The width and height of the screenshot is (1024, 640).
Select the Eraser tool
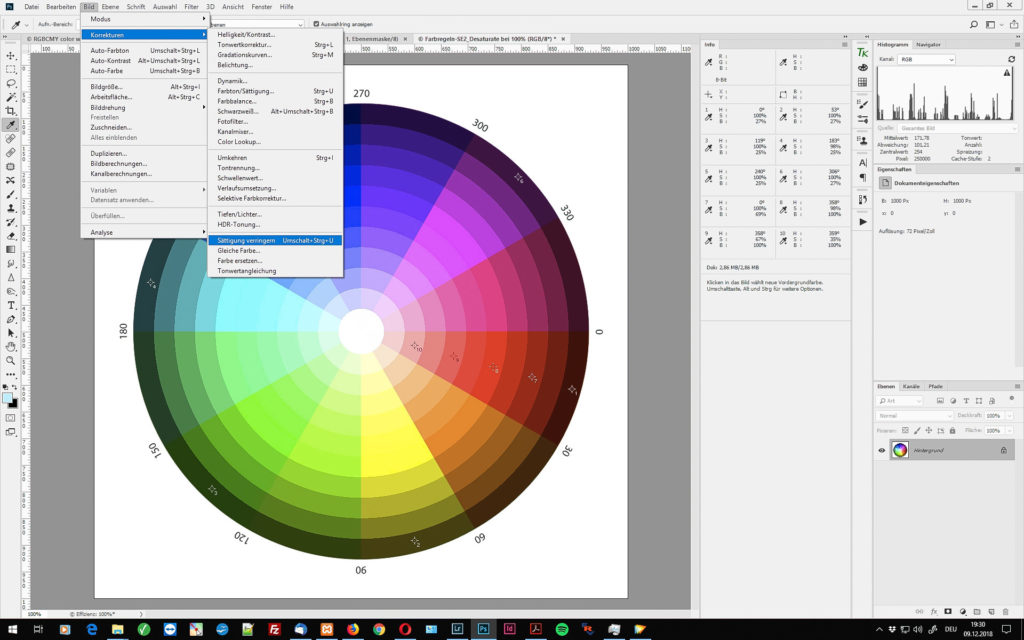coord(11,236)
